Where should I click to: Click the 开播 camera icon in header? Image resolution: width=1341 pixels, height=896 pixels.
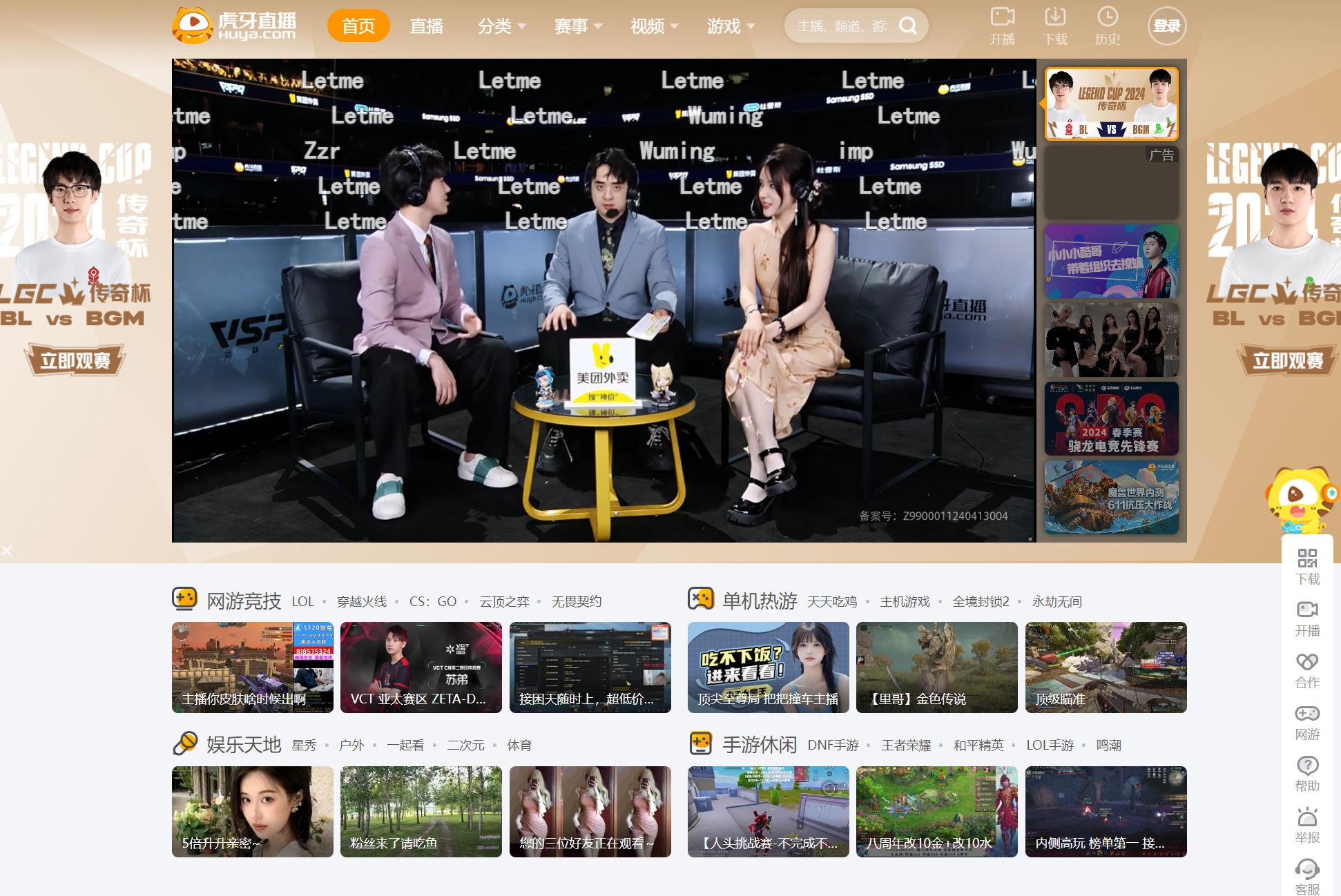(x=1002, y=17)
